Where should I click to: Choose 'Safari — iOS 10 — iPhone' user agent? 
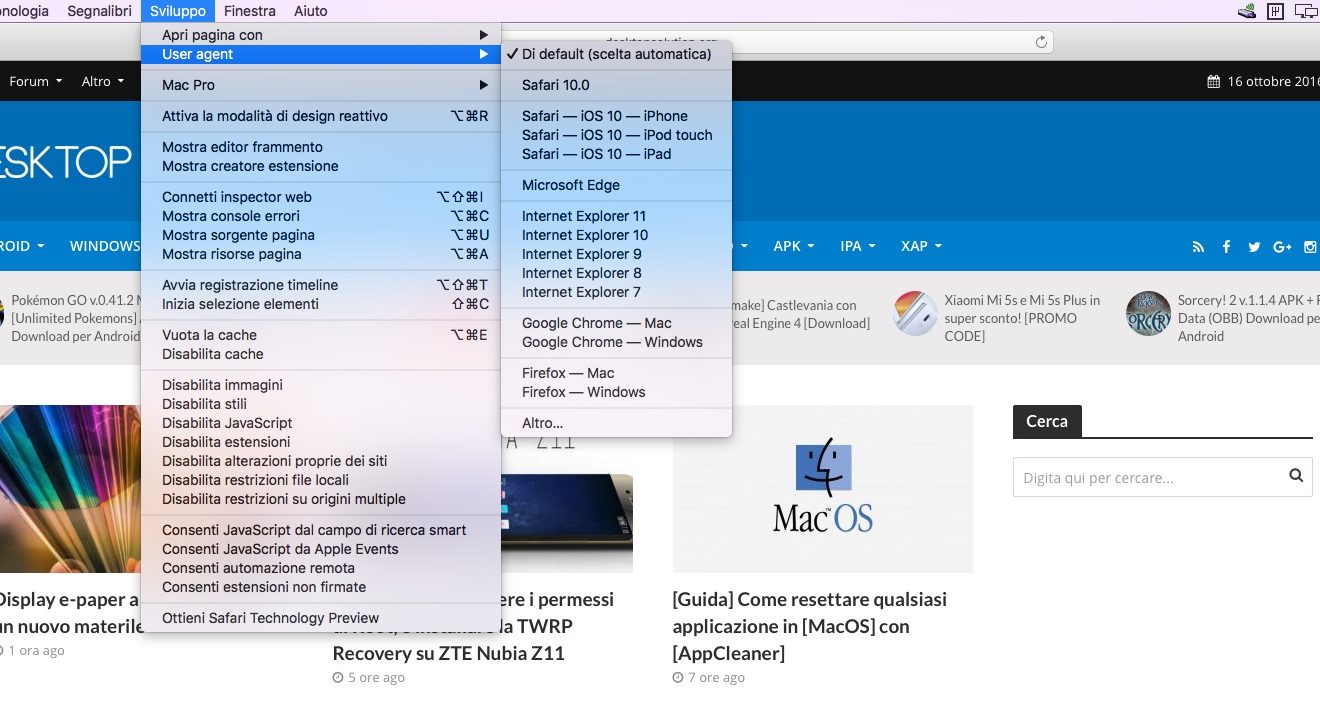[616, 116]
